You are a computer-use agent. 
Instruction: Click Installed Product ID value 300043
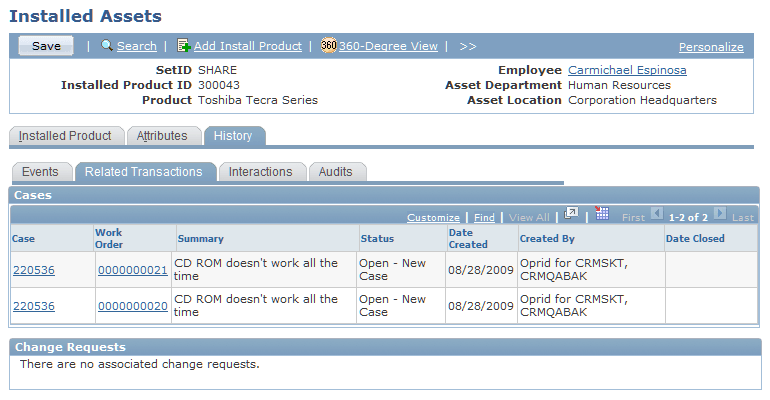(219, 85)
